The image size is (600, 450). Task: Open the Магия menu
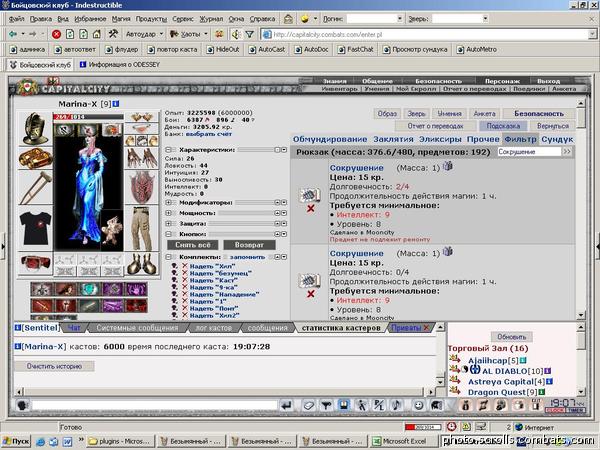pyautogui.click(x=121, y=19)
